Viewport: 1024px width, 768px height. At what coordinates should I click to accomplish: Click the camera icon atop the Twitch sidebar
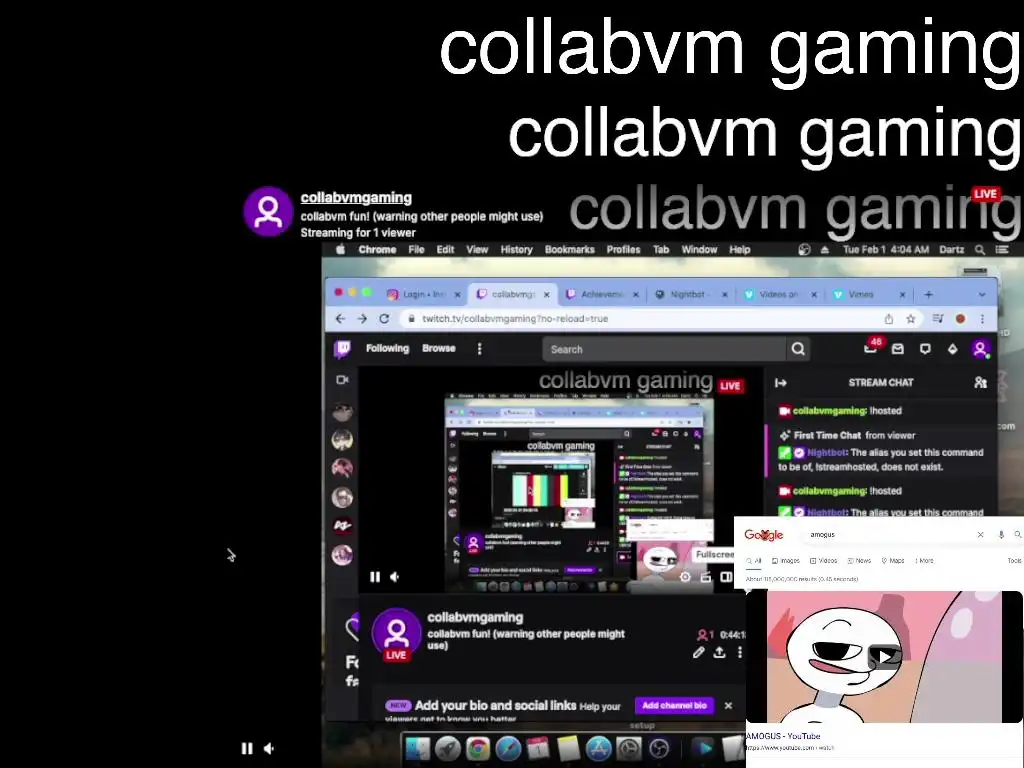[x=342, y=379]
